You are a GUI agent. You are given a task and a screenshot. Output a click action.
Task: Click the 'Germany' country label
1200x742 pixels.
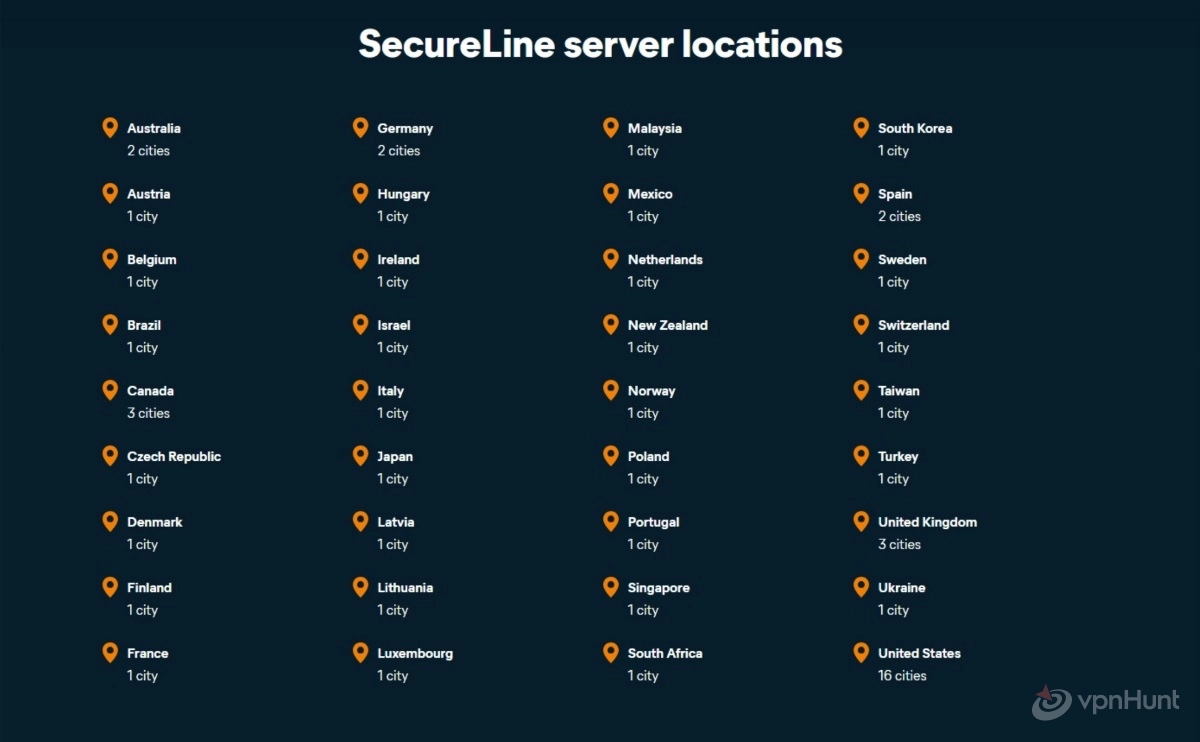pos(405,129)
